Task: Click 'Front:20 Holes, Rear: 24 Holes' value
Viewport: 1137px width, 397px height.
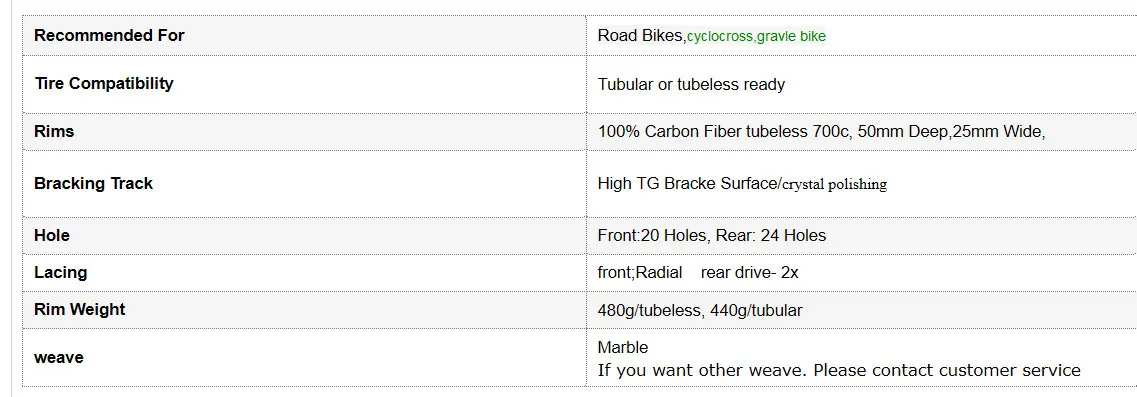Action: (711, 236)
